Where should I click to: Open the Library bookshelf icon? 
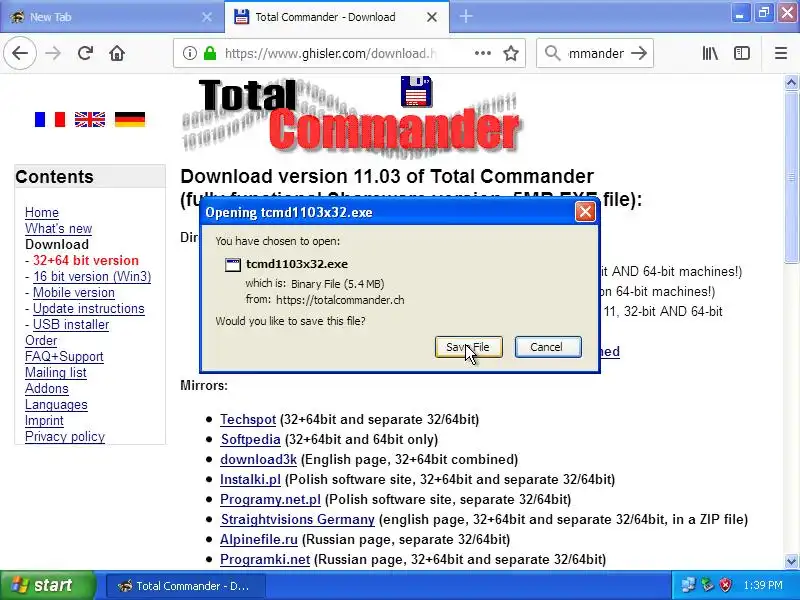click(x=710, y=53)
